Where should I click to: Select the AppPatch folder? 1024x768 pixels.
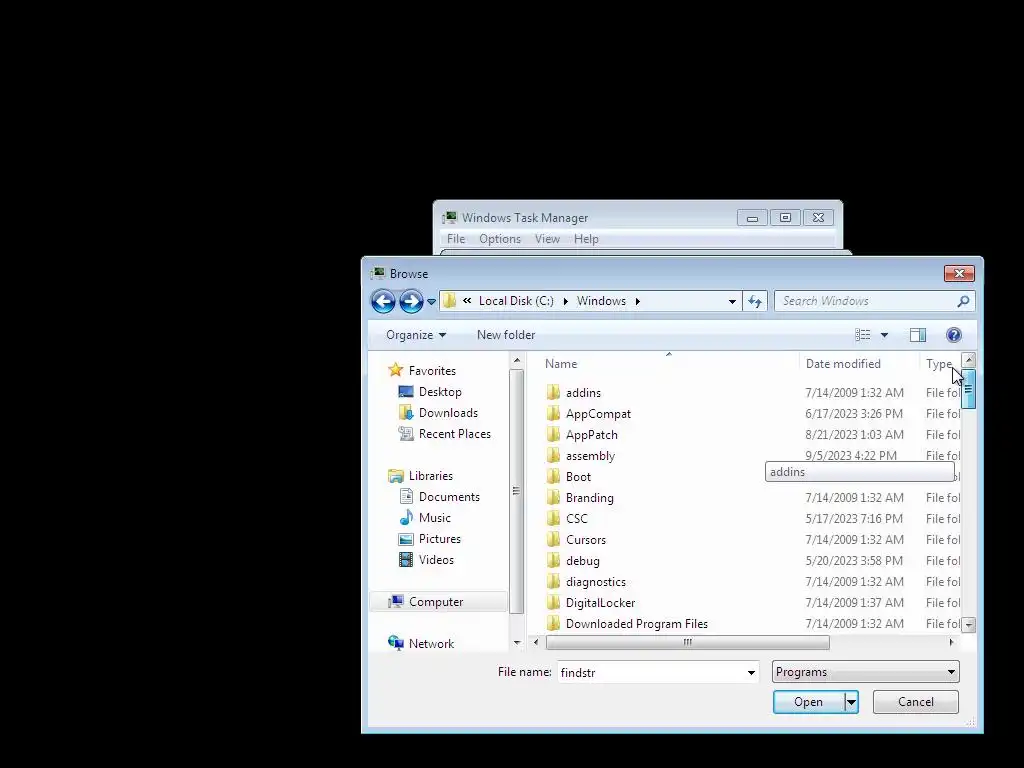[592, 434]
